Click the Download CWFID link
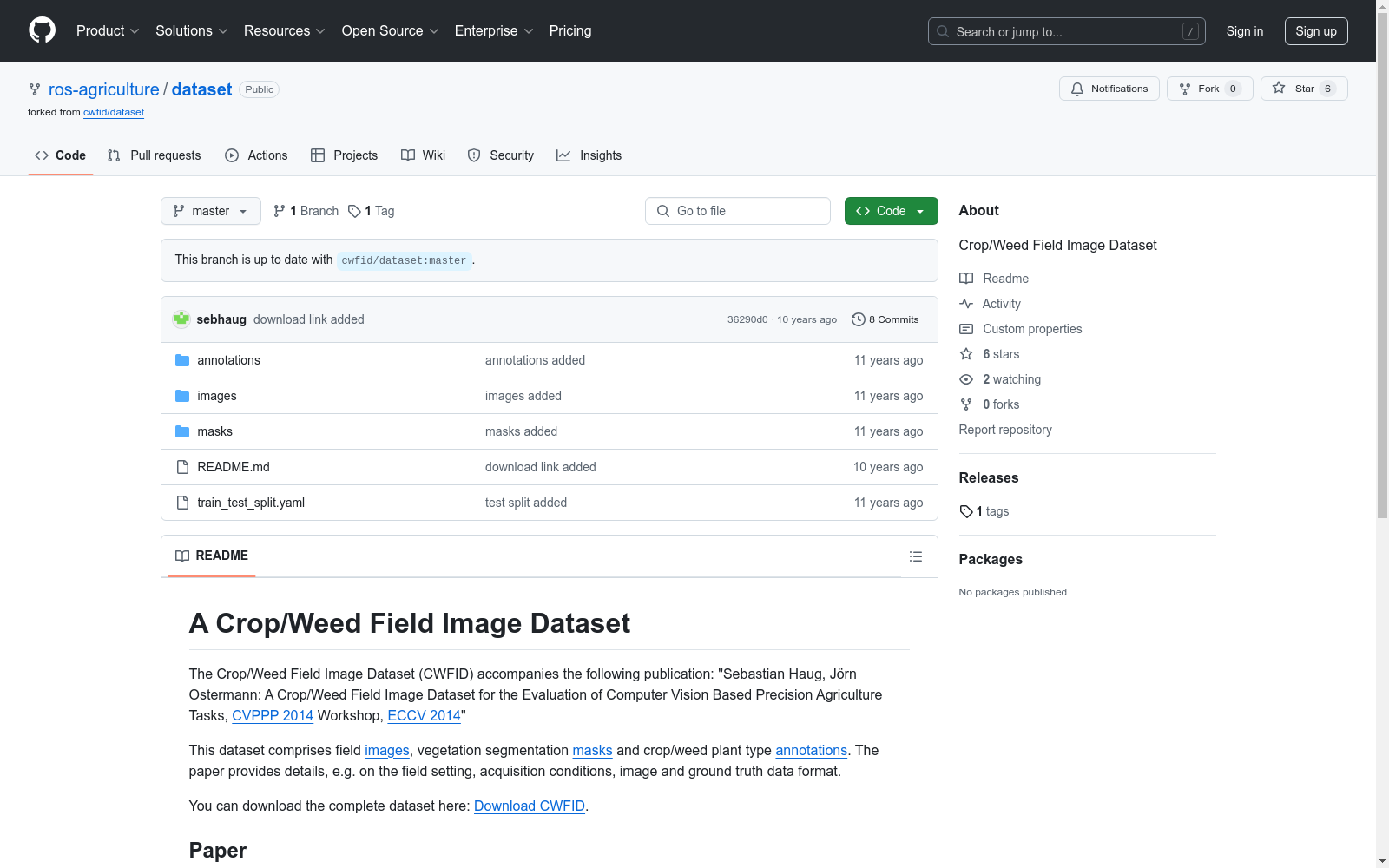1389x868 pixels. [x=530, y=806]
